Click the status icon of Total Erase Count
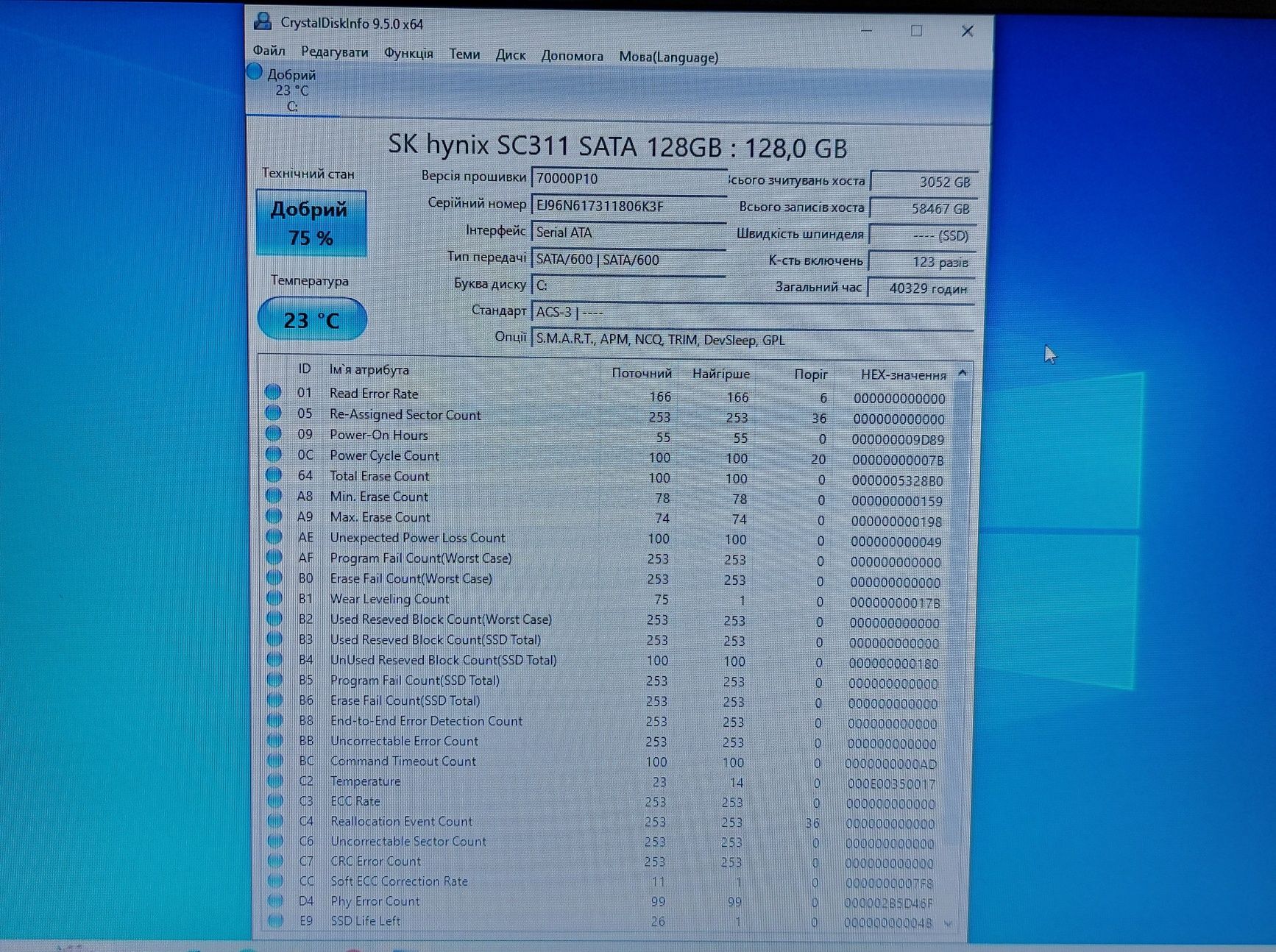The height and width of the screenshot is (952, 1276). (x=274, y=475)
